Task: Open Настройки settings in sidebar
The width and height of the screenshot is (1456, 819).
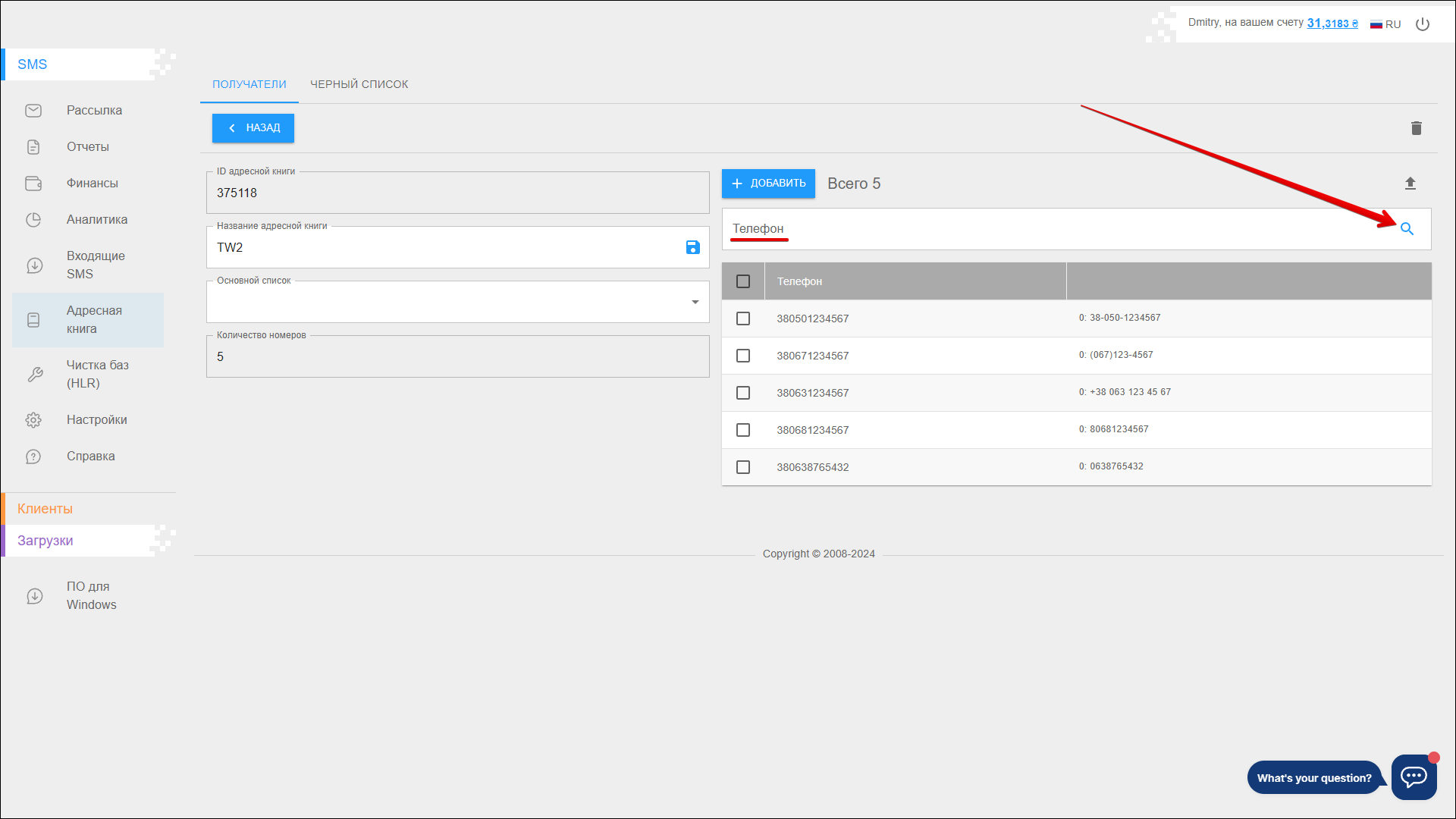Action: pyautogui.click(x=96, y=420)
